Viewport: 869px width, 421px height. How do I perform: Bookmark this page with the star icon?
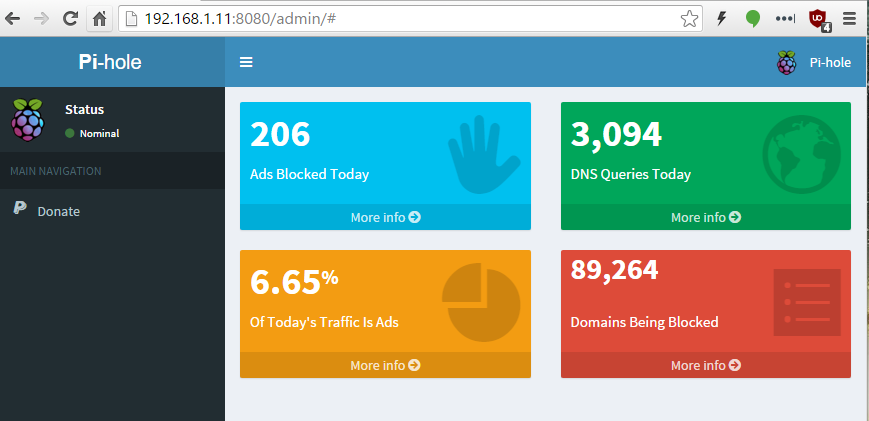(x=689, y=19)
